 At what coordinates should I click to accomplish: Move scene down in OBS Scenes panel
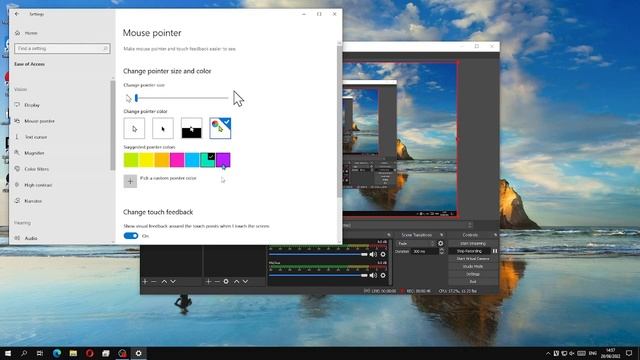click(173, 282)
